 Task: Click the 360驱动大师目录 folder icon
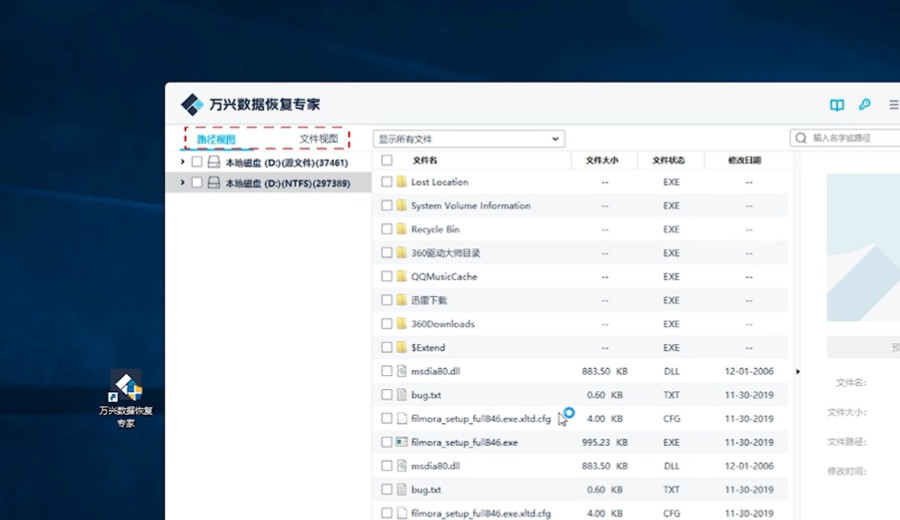pyautogui.click(x=401, y=253)
